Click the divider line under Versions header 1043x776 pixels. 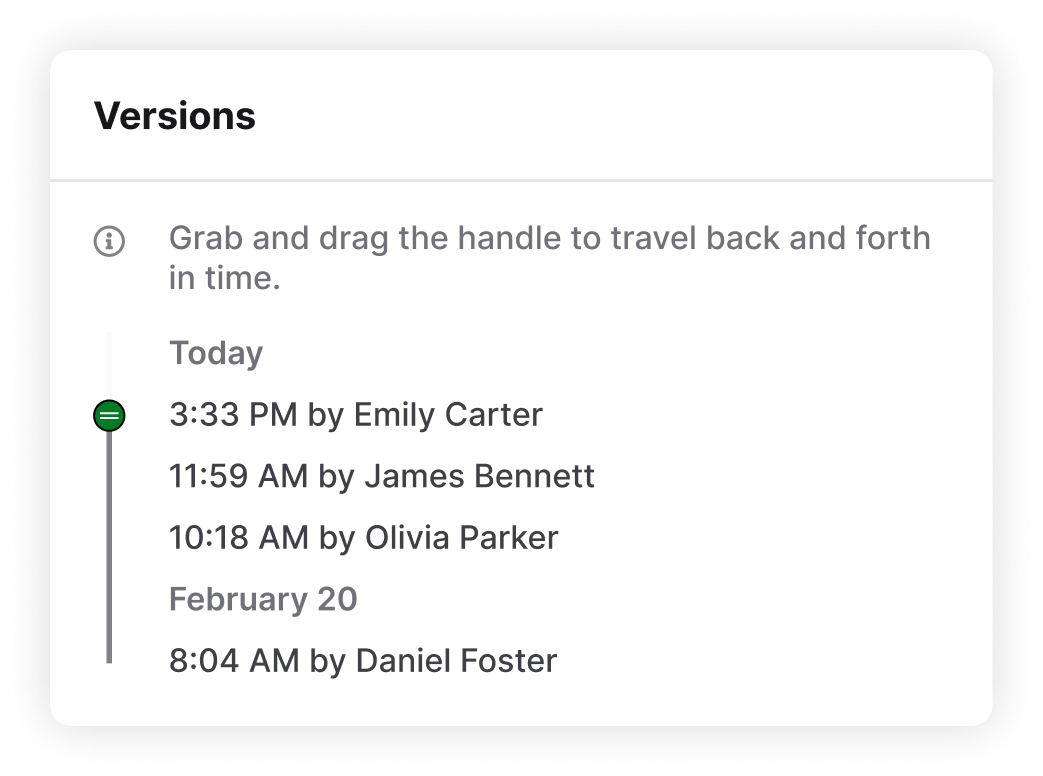[x=521, y=180]
